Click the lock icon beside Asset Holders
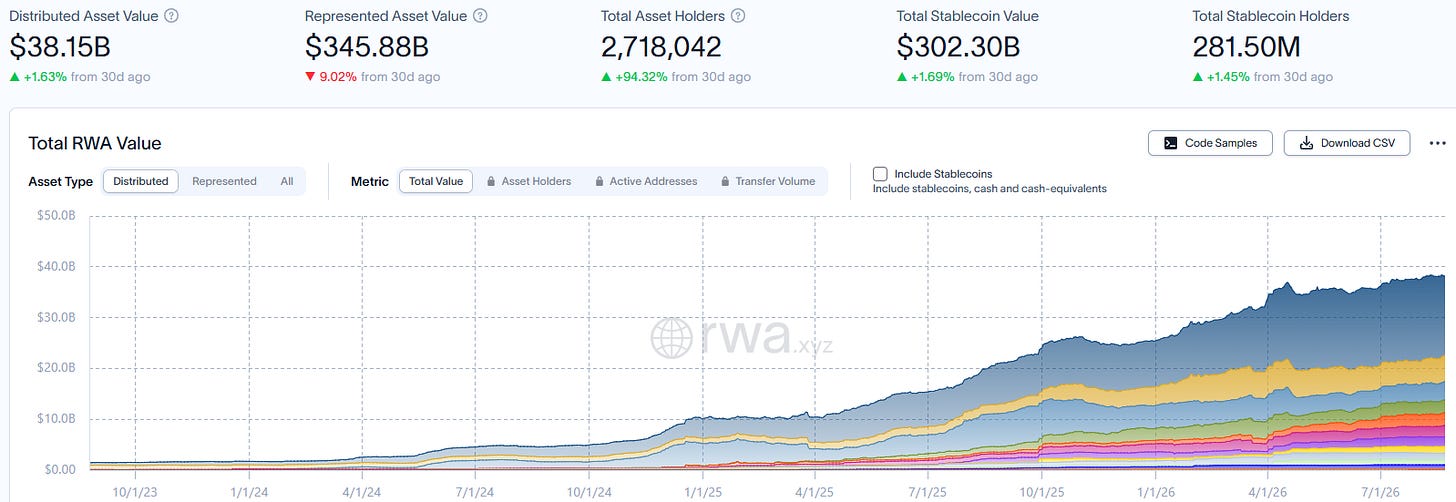This screenshot has height=502, width=1456. (x=491, y=182)
